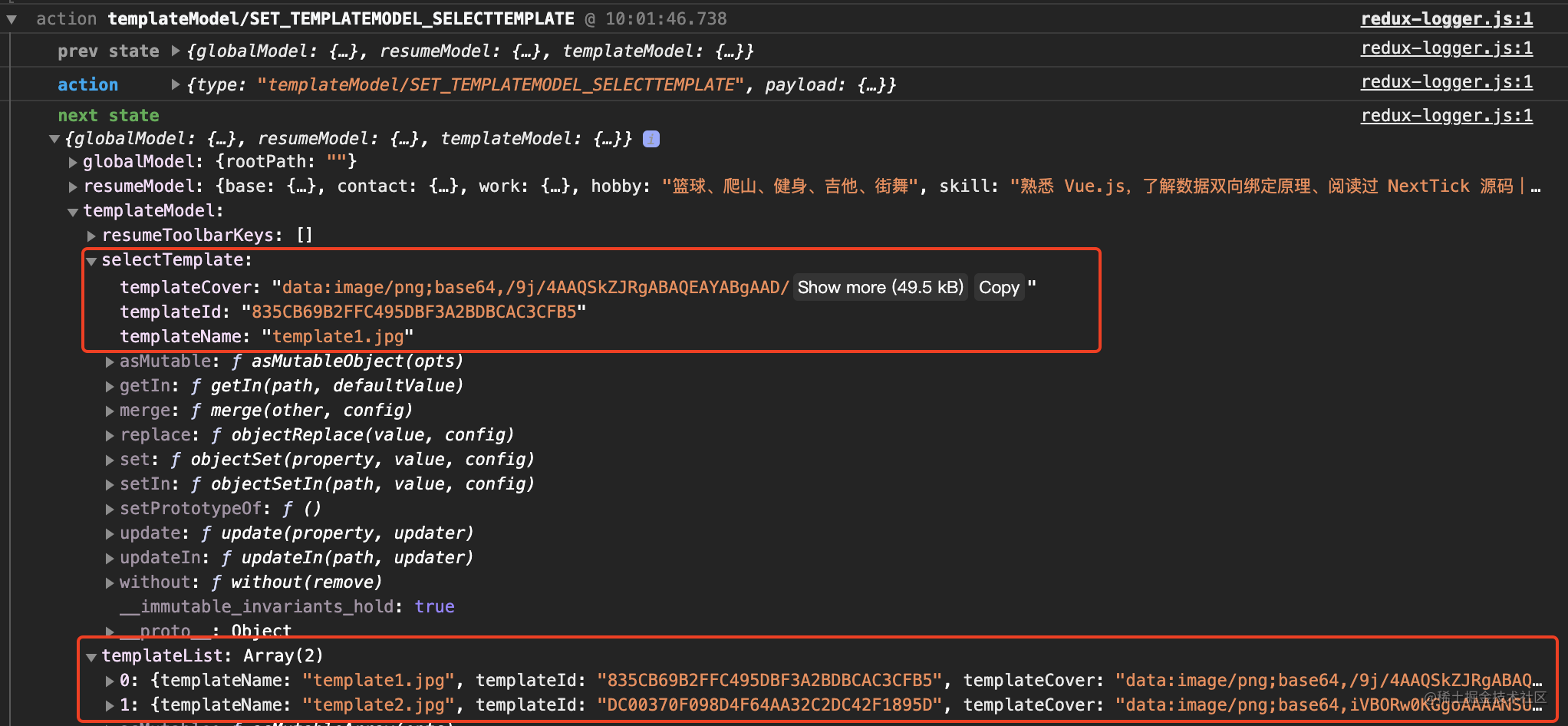Expand the globalModel entry
Viewport: 1568px width, 726px height.
[73, 162]
